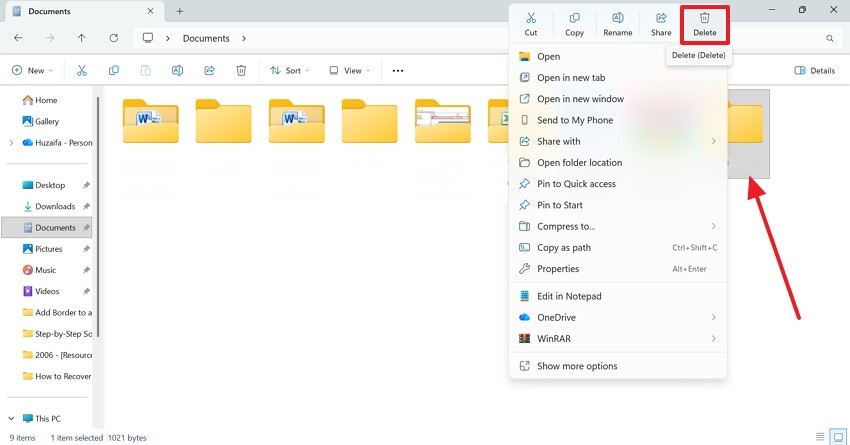This screenshot has width=850, height=445.
Task: Click the chevron after Documents in address bar
Action: [244, 38]
